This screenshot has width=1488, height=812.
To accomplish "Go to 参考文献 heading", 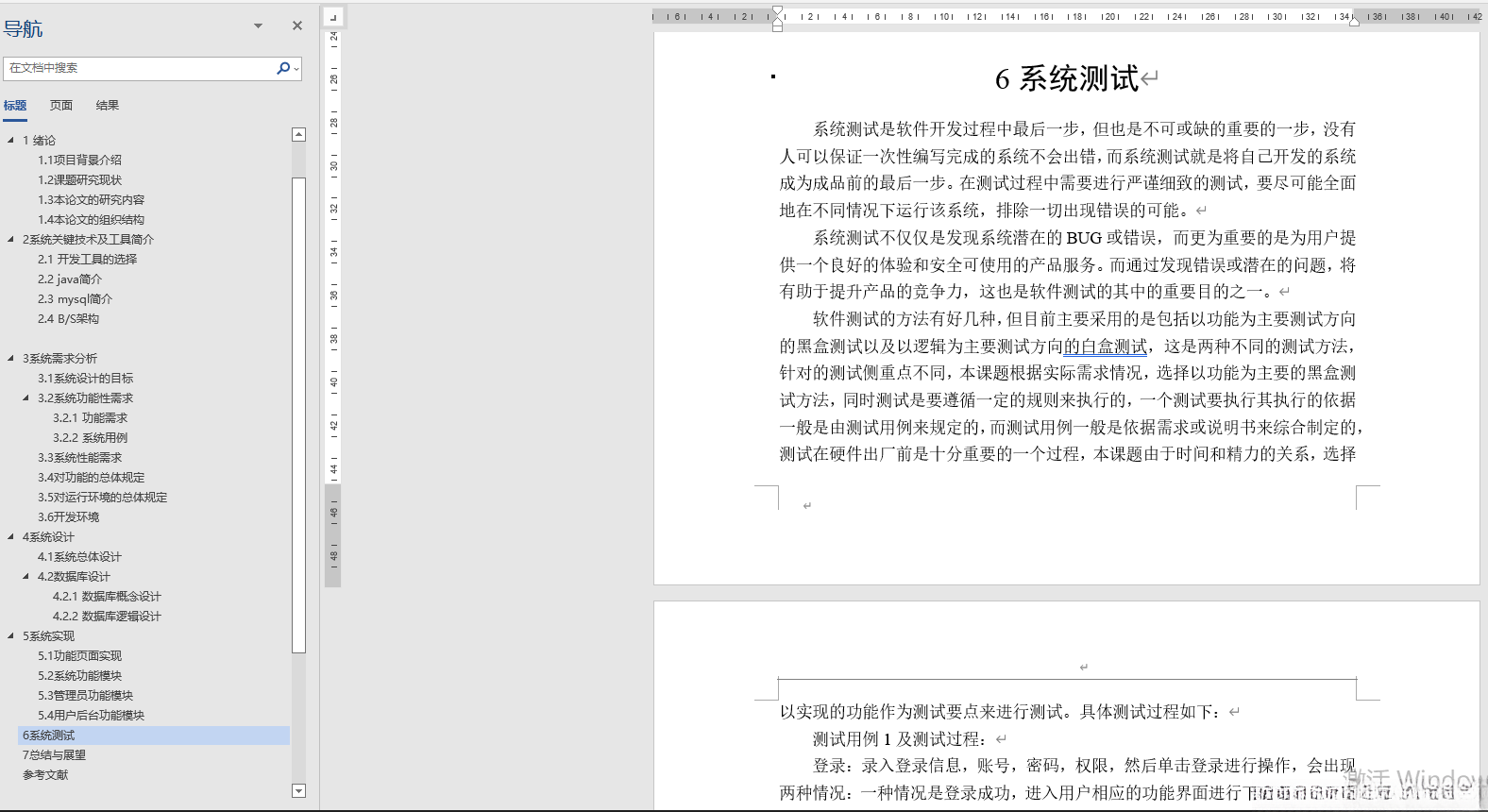I will click(x=45, y=775).
